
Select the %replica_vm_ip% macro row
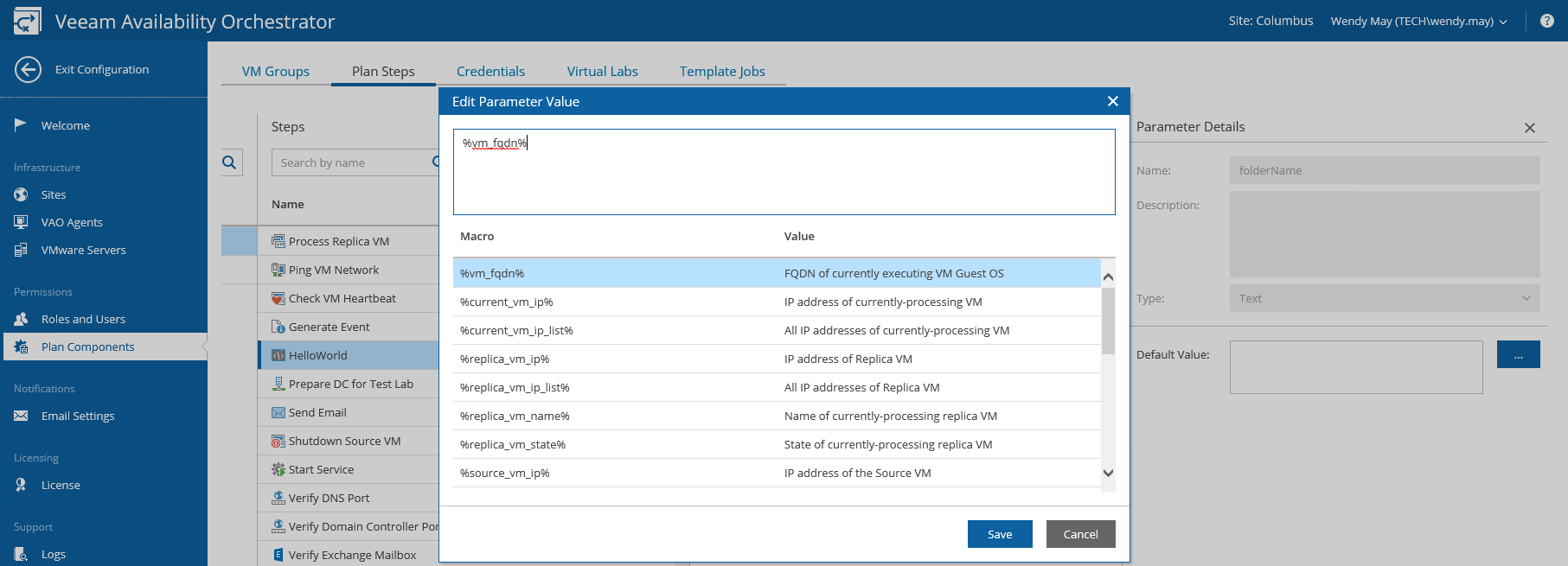click(x=777, y=359)
